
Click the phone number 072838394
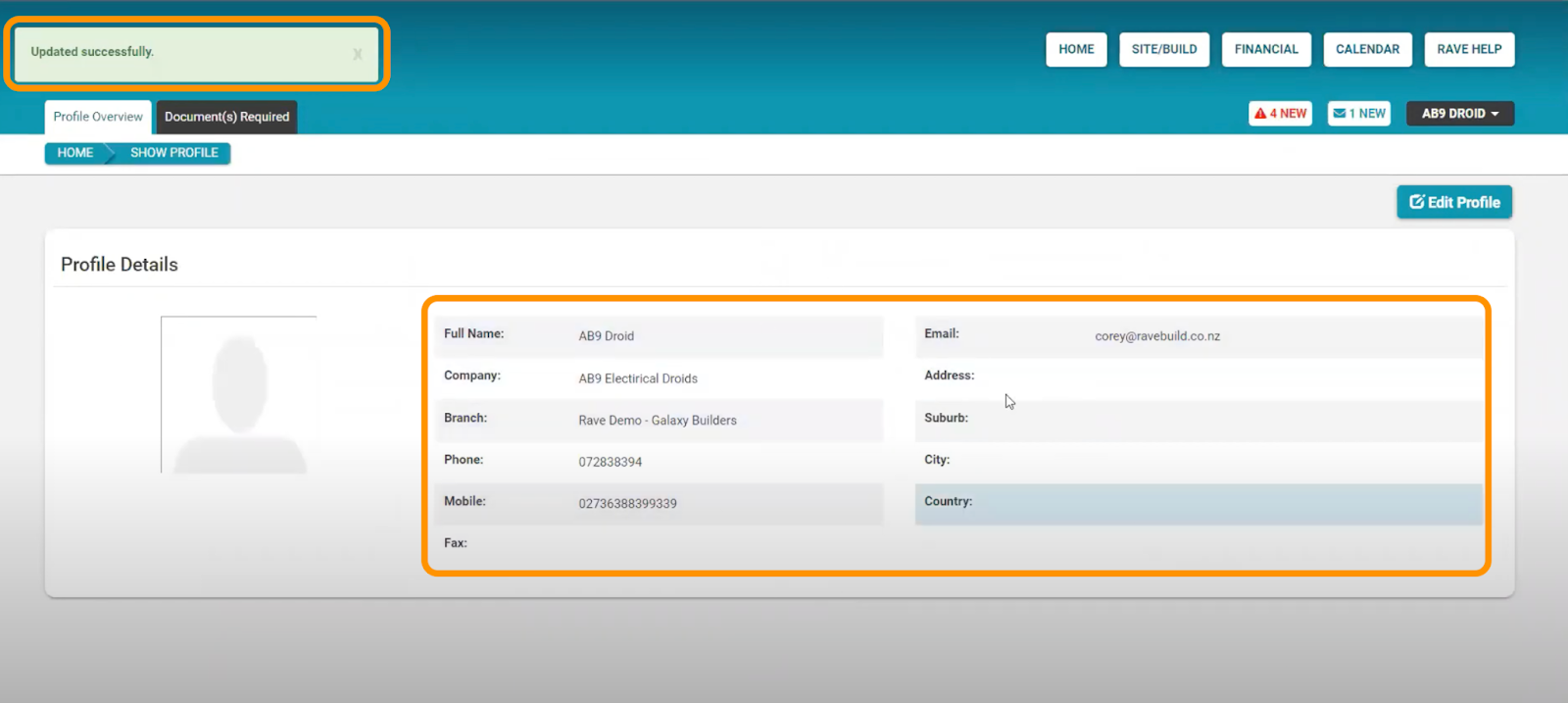click(x=610, y=462)
